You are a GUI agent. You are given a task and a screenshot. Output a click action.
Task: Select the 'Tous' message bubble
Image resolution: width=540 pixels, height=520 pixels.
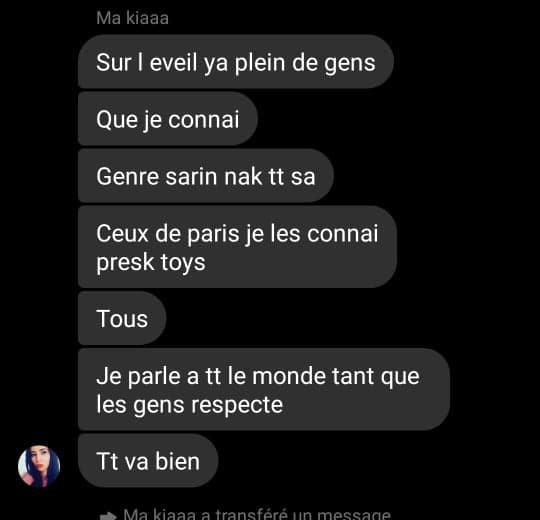pos(122,318)
